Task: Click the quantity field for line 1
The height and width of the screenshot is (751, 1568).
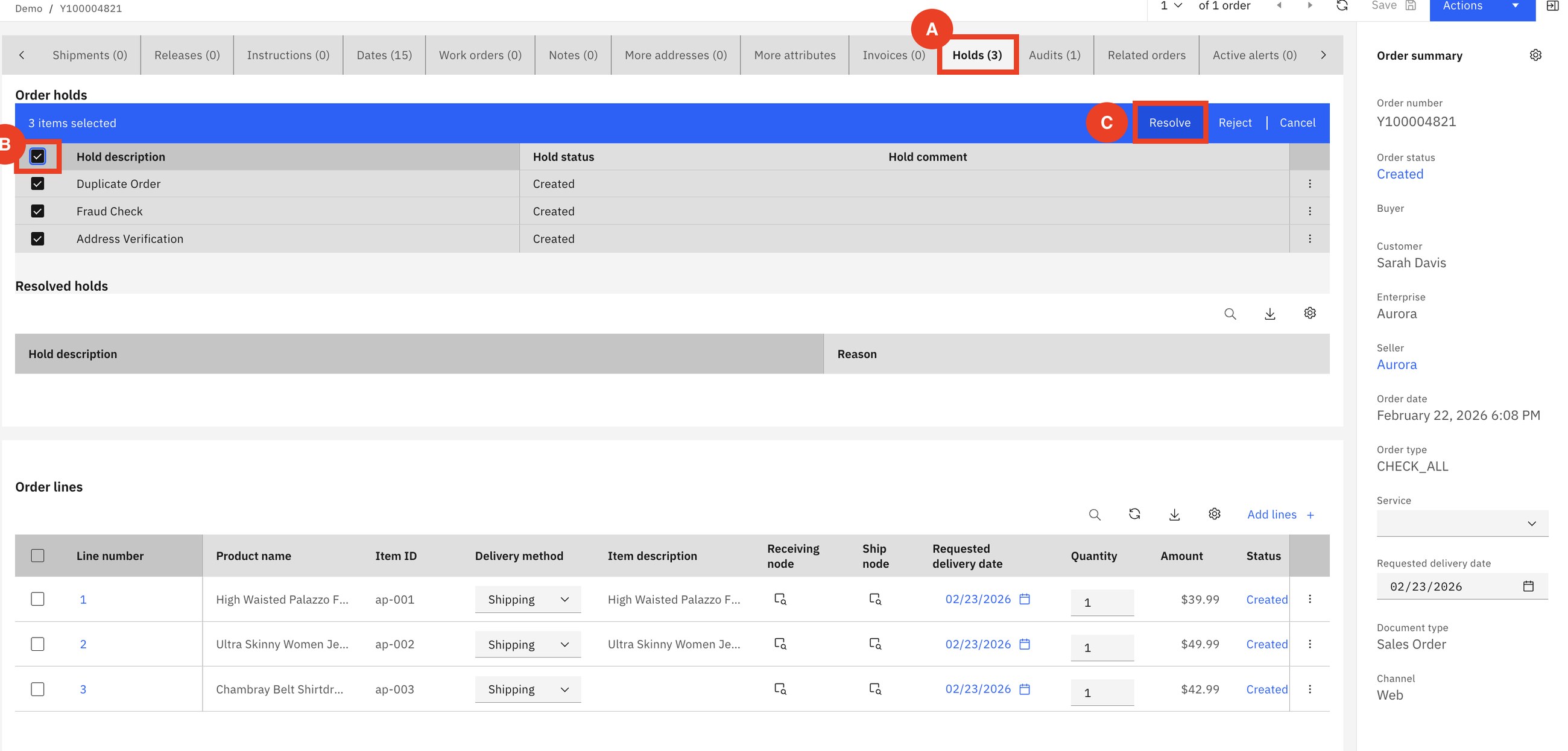Action: click(x=1102, y=603)
